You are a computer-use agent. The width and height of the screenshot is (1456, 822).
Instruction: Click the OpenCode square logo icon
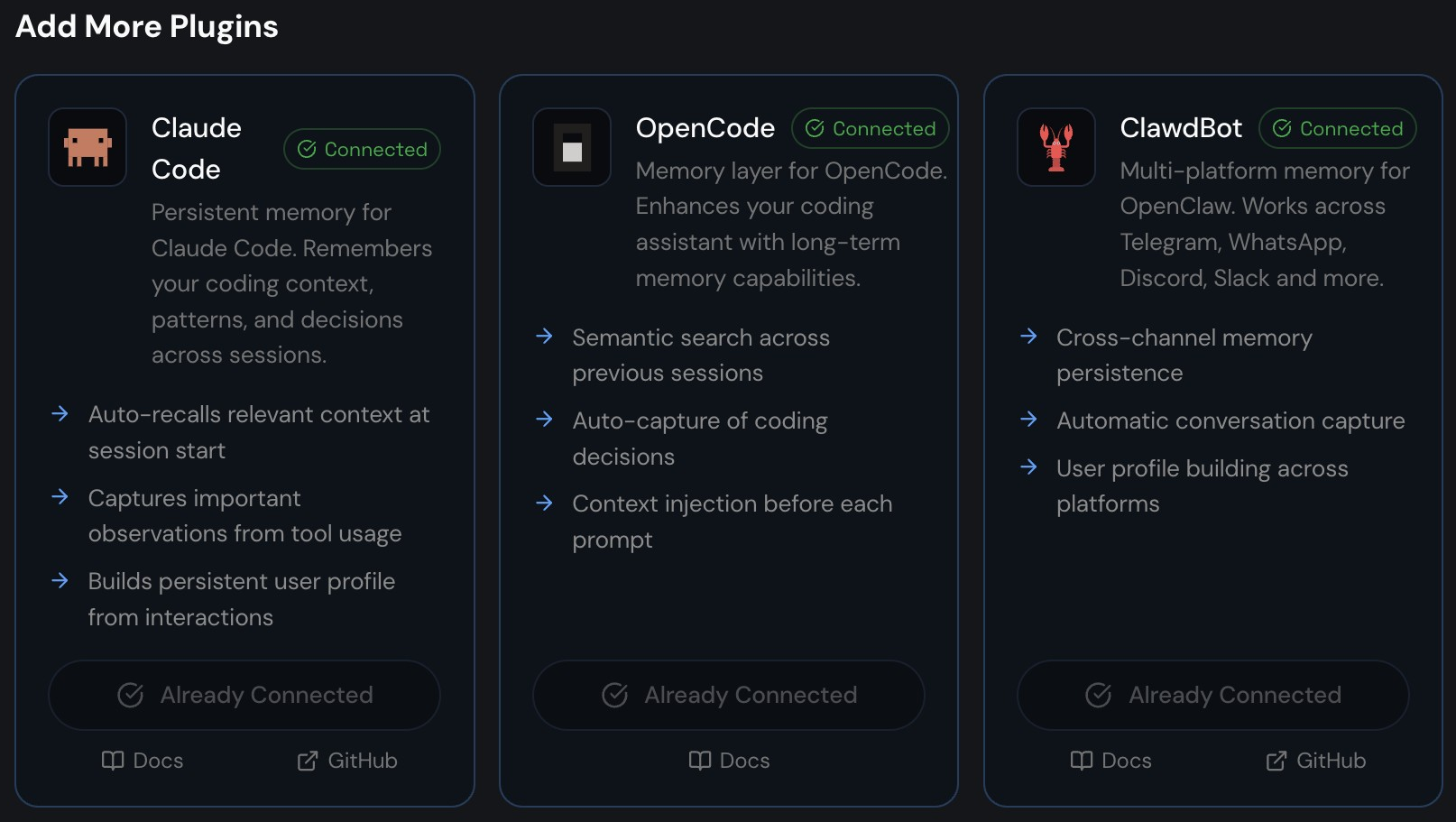tap(572, 147)
